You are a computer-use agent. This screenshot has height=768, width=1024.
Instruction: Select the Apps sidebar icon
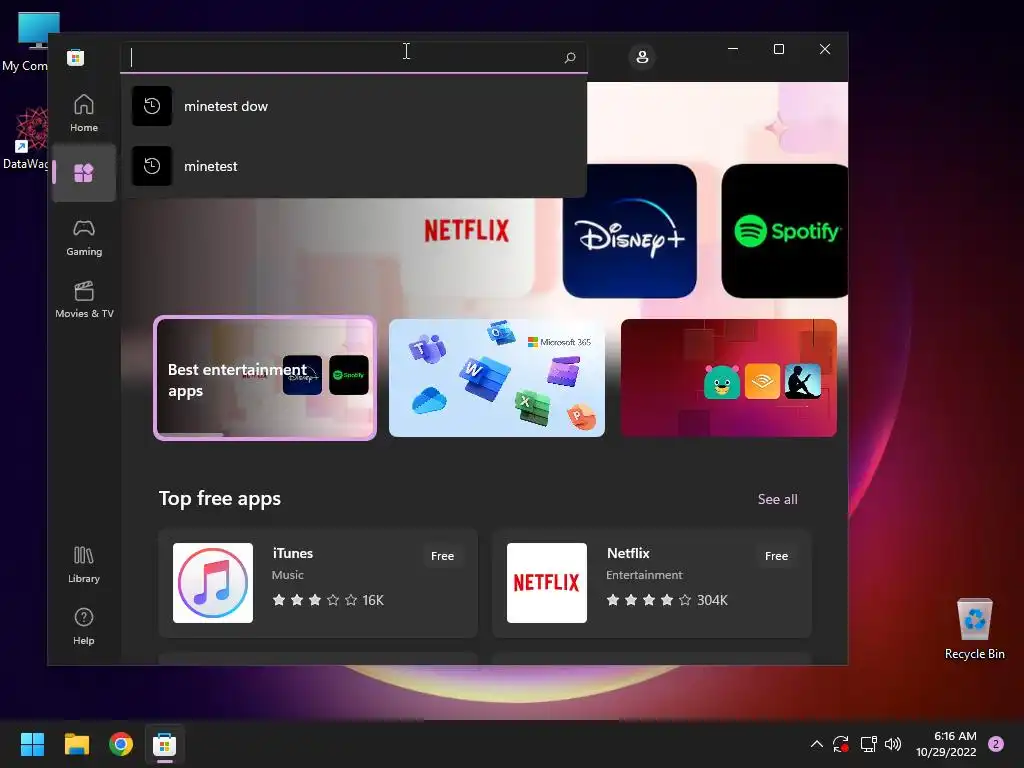[x=84, y=172]
